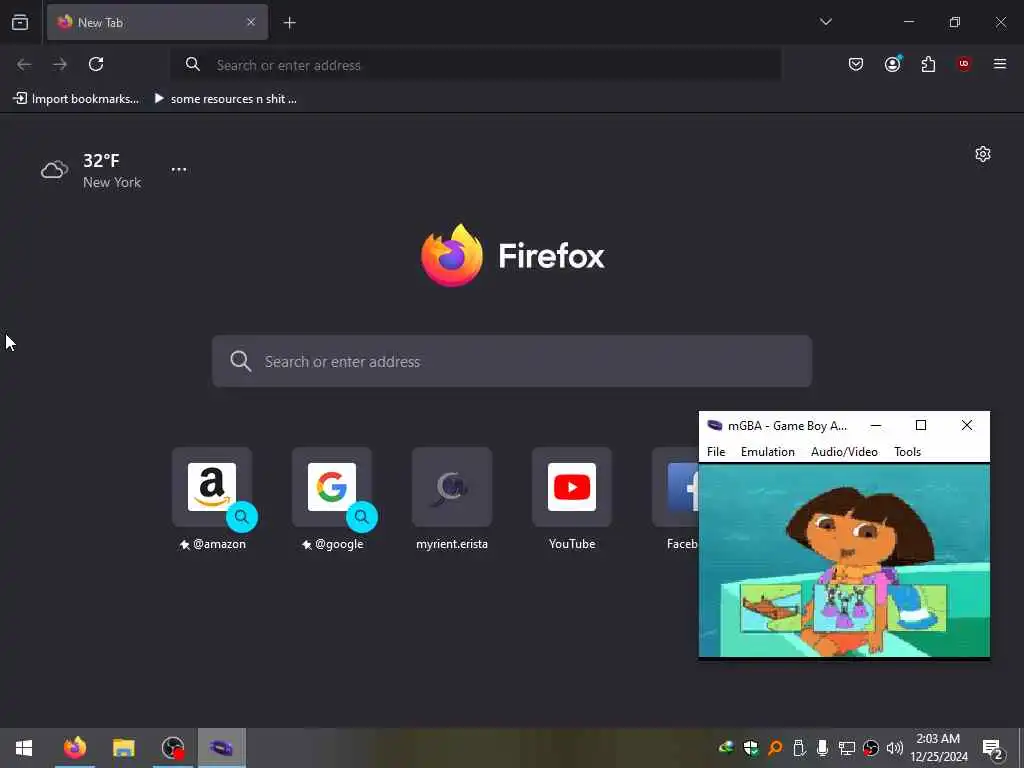Minimize the mGBA window
The image size is (1024, 768).
[x=876, y=426]
